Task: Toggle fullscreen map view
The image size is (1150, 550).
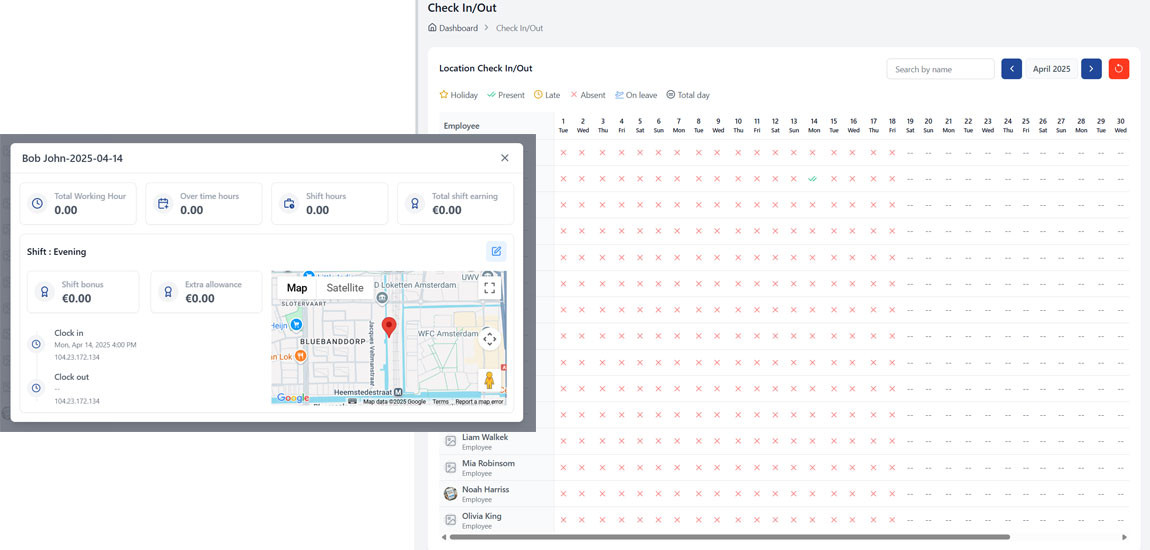Action: [x=490, y=288]
